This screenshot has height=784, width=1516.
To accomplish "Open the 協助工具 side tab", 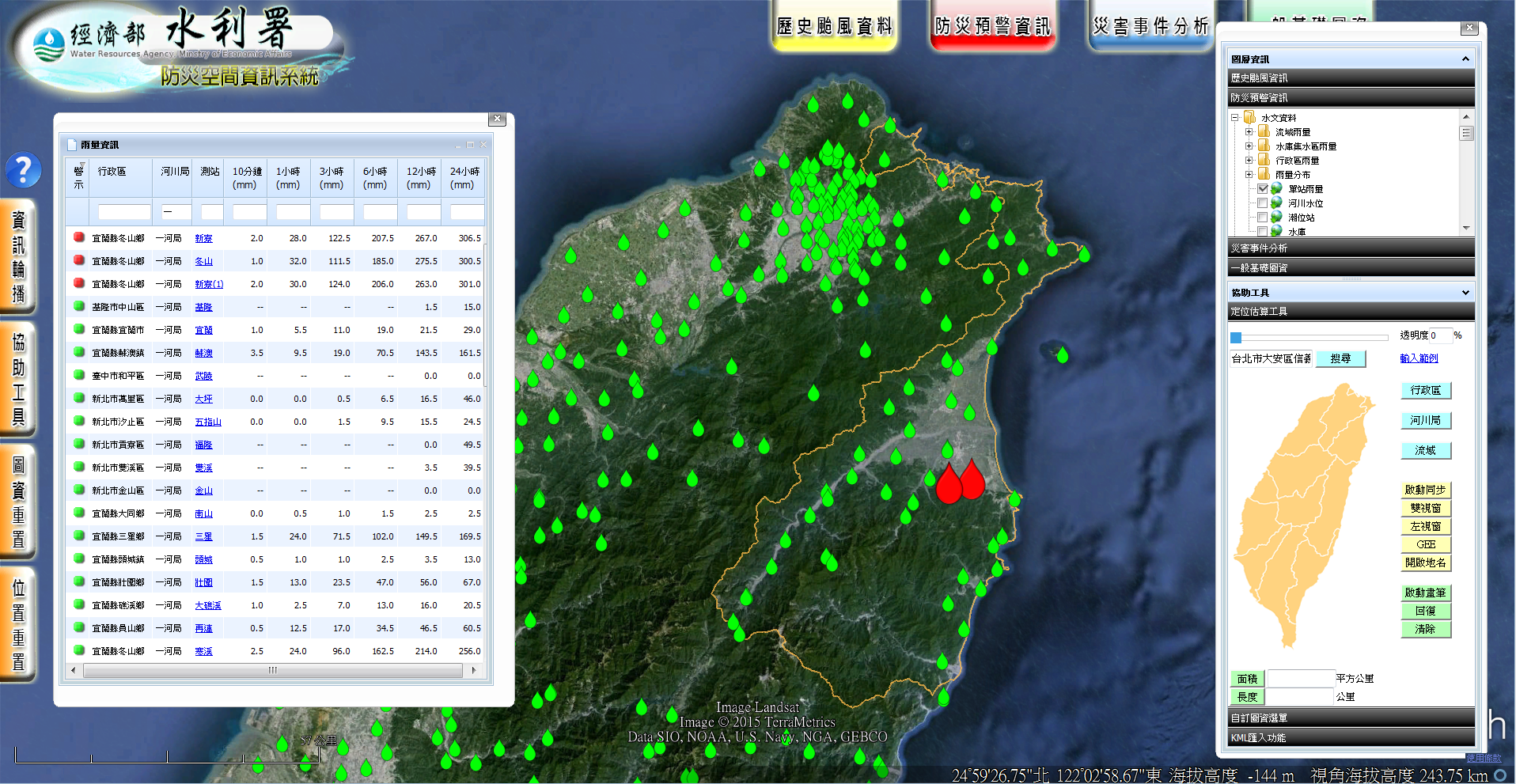I will [x=18, y=379].
